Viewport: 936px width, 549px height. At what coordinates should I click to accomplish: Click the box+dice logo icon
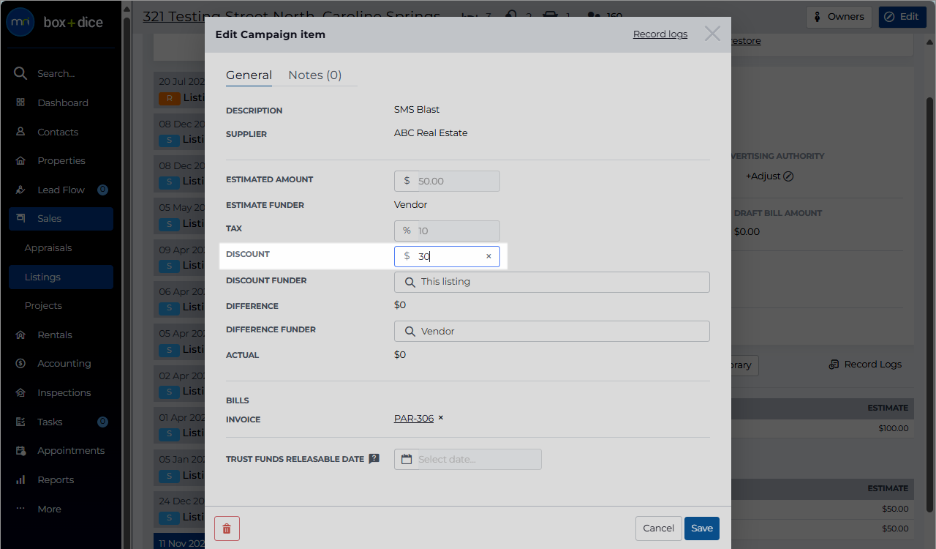tap(20, 22)
